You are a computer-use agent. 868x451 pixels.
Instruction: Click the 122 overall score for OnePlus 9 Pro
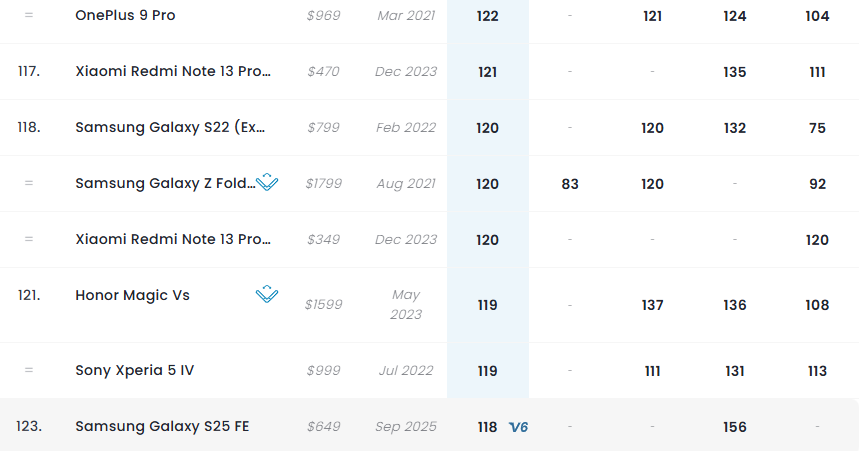(488, 16)
